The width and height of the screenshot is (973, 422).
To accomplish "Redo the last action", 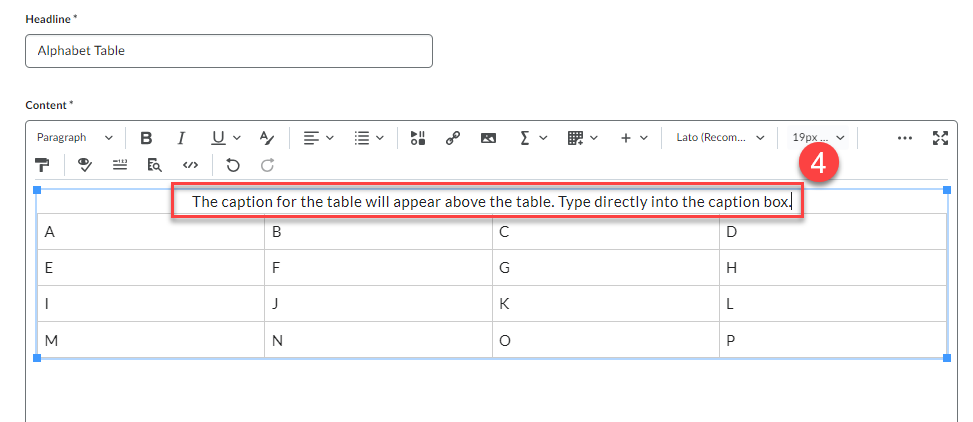I will pos(267,165).
